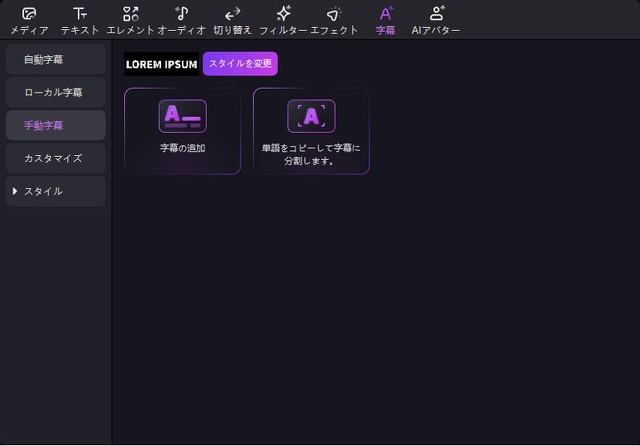Switch to ローカル字幕 section
This screenshot has width=640, height=446.
click(x=56, y=92)
